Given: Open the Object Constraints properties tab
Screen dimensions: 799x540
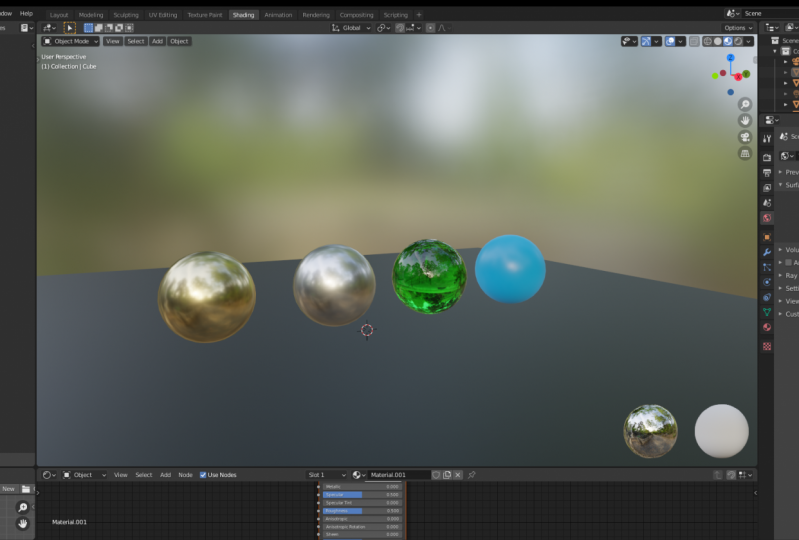Looking at the screenshot, I should (x=767, y=297).
